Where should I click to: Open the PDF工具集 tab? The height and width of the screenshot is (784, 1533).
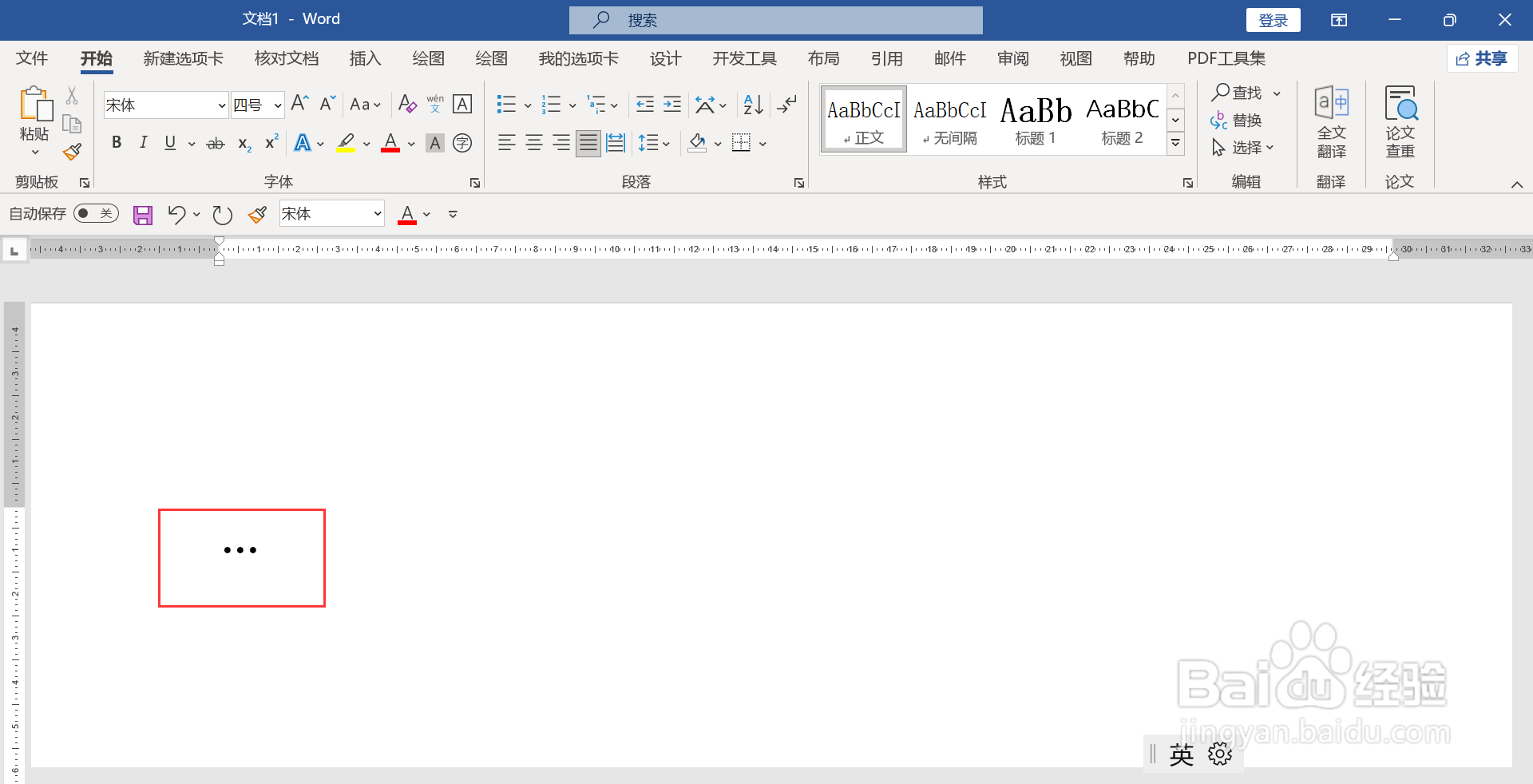tap(1226, 58)
